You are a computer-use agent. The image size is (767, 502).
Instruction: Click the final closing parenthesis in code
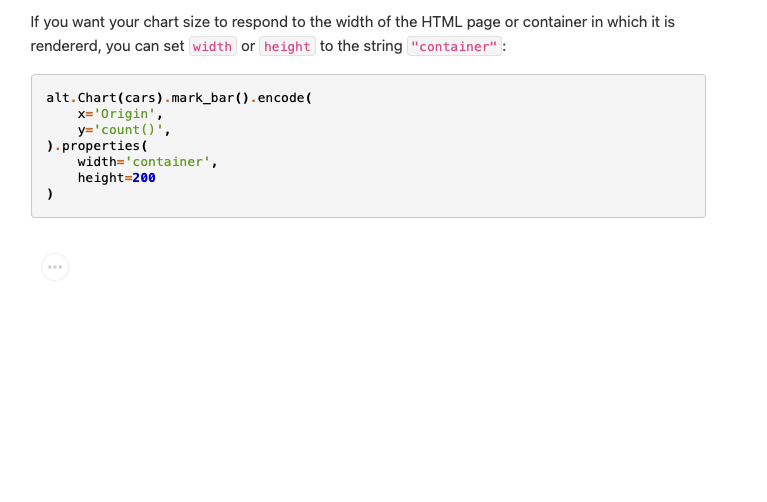50,194
